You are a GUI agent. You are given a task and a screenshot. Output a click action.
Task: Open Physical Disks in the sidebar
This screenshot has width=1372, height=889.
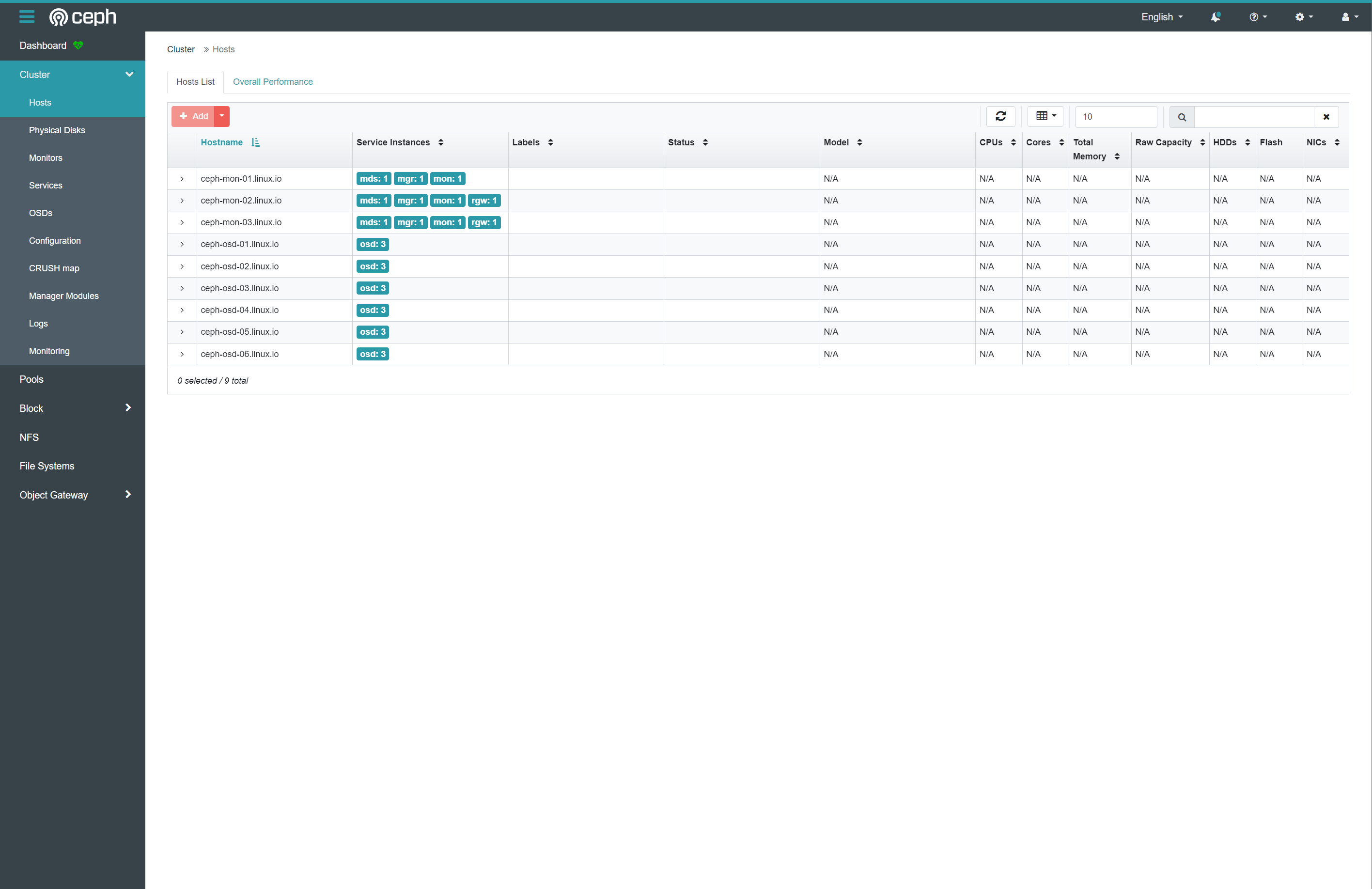pyautogui.click(x=57, y=130)
